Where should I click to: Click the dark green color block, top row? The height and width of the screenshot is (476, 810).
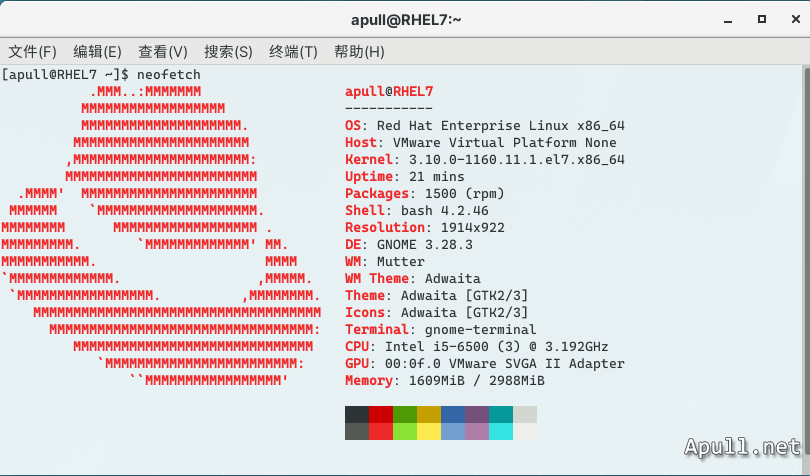(x=405, y=414)
